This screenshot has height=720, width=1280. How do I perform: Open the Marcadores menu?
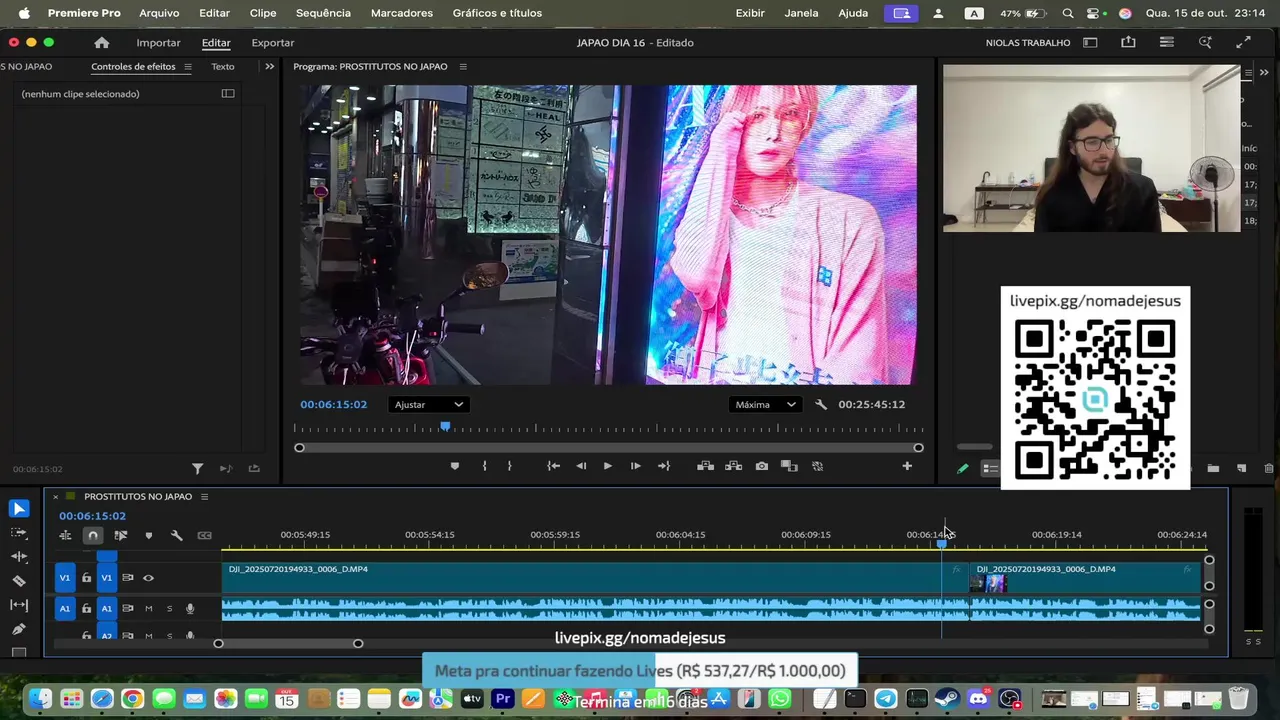pos(402,13)
